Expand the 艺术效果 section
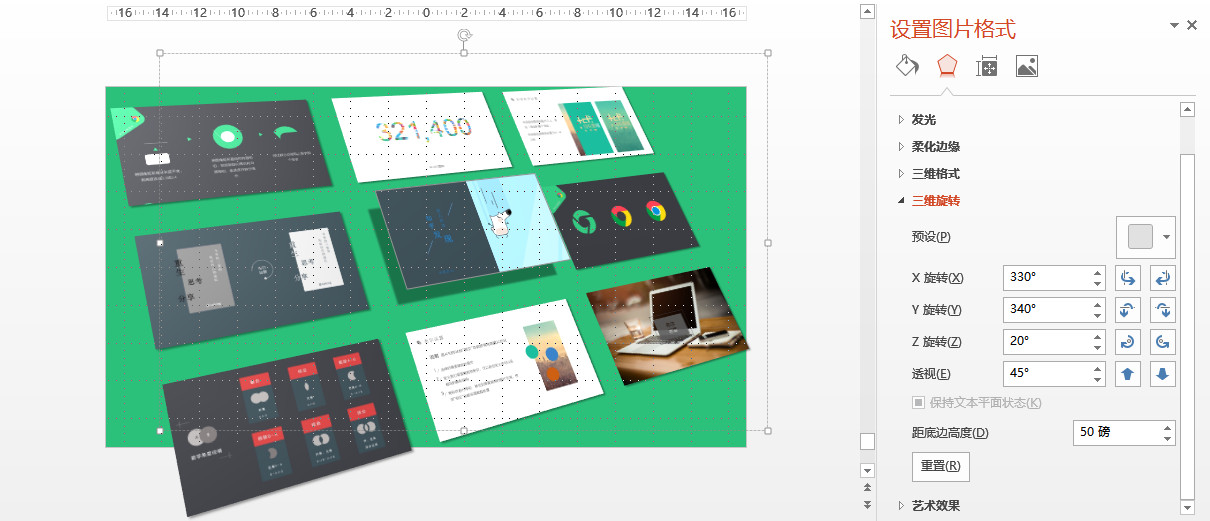Viewport: 1210px width, 521px height. tap(935, 506)
